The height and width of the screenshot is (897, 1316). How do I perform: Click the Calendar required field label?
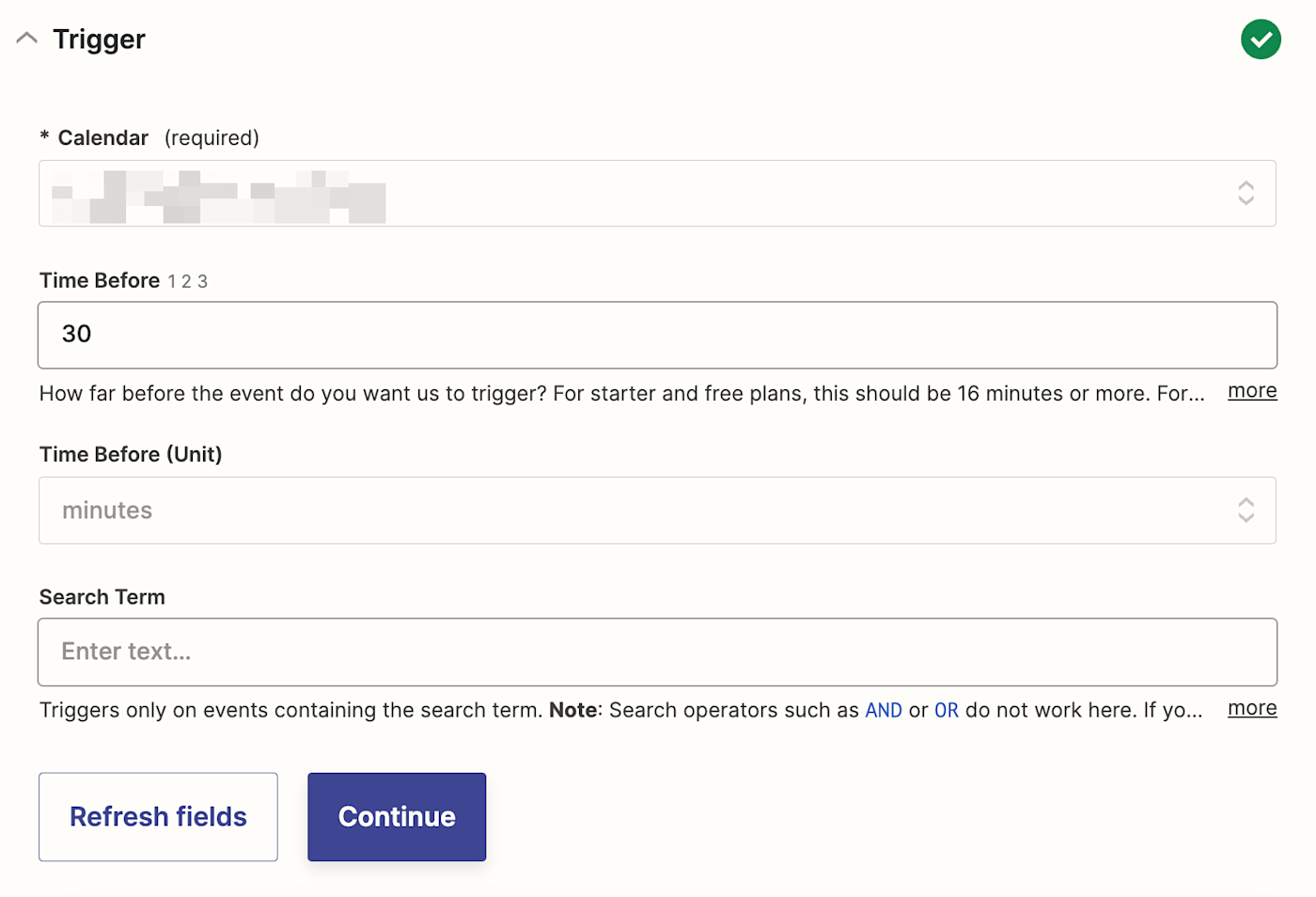tap(149, 138)
